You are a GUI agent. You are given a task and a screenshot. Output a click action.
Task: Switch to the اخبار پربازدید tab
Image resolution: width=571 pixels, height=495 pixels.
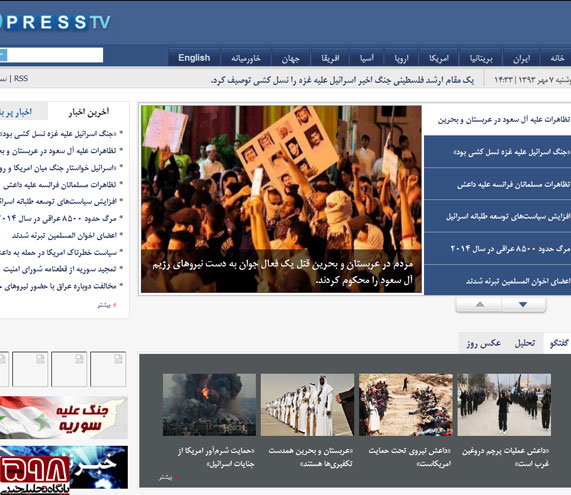coord(16,112)
